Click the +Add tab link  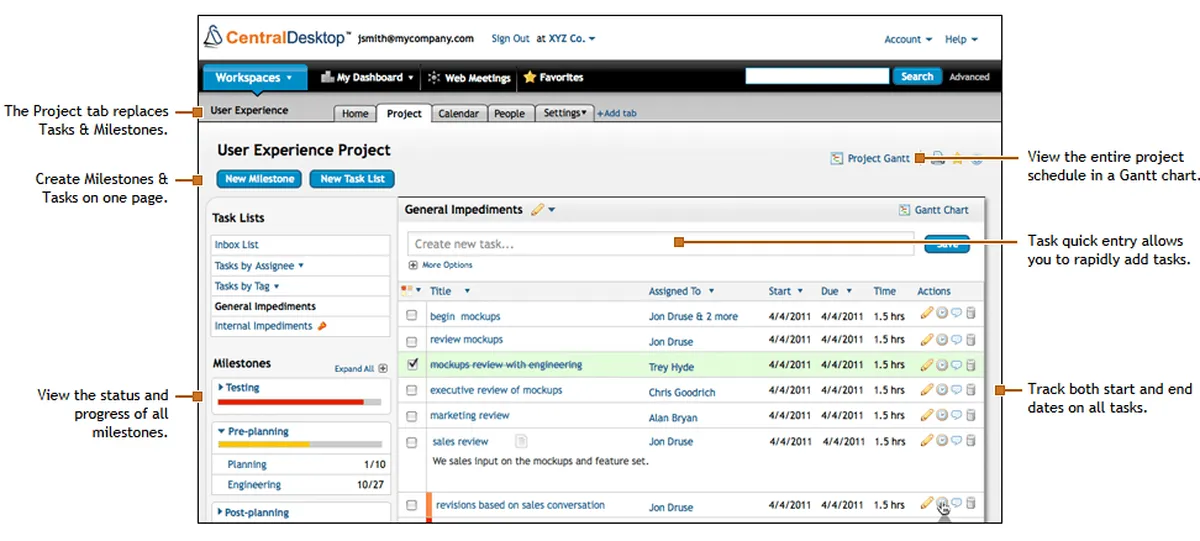pyautogui.click(x=617, y=113)
